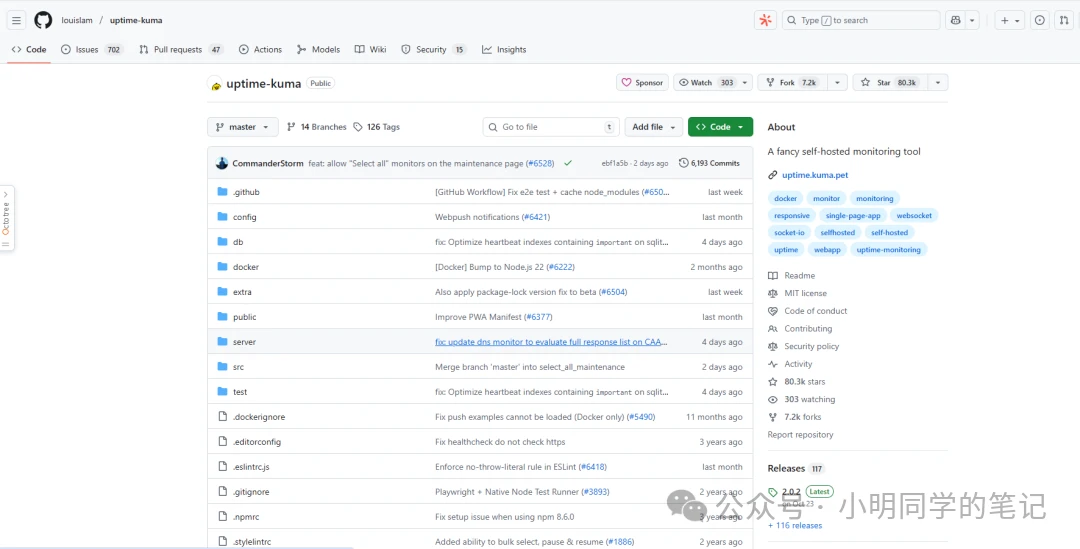Open the Copilot icon button
Viewport: 1080px width, 549px height.
coord(955,20)
